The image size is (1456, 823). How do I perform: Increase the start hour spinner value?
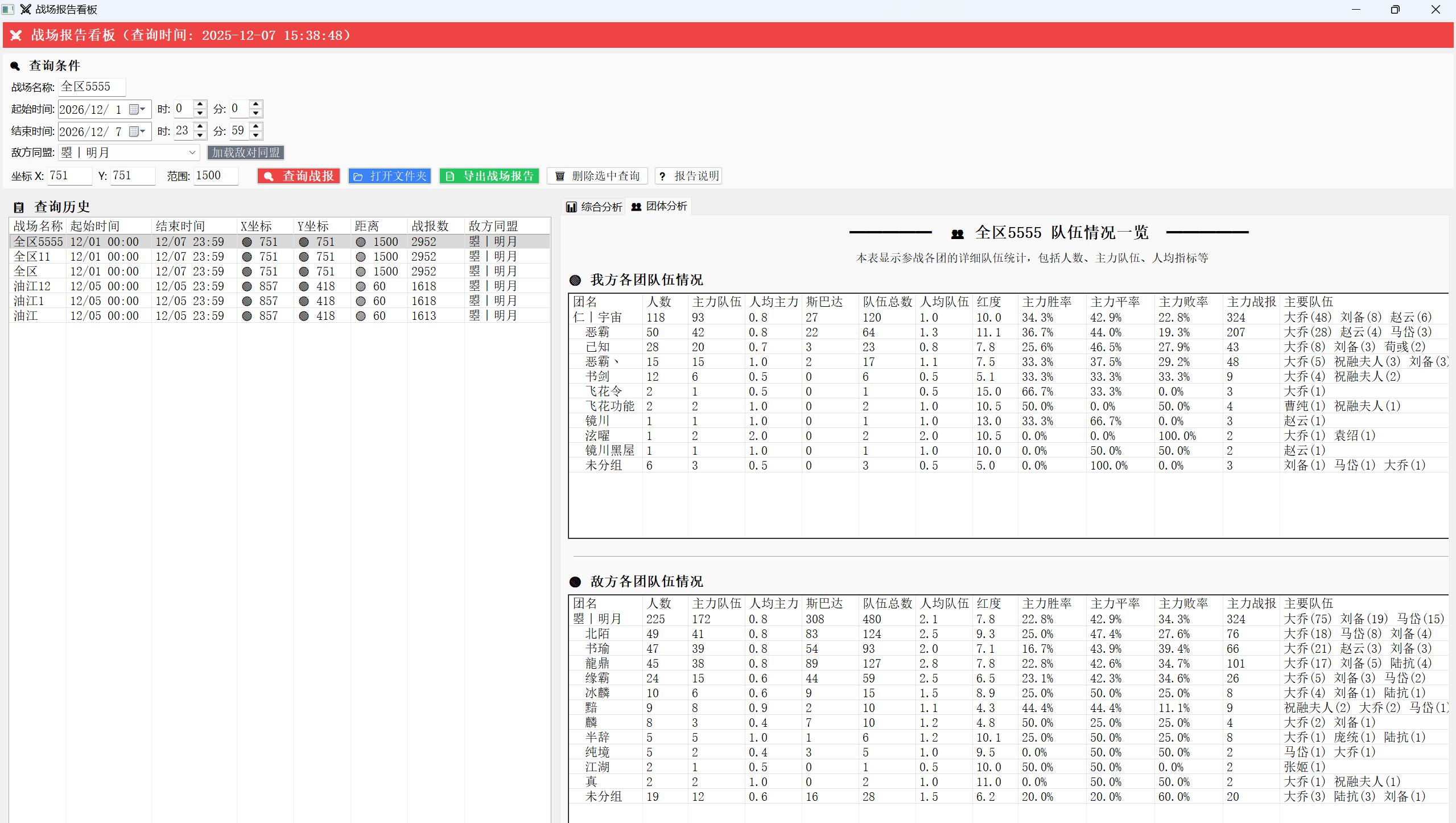200,105
